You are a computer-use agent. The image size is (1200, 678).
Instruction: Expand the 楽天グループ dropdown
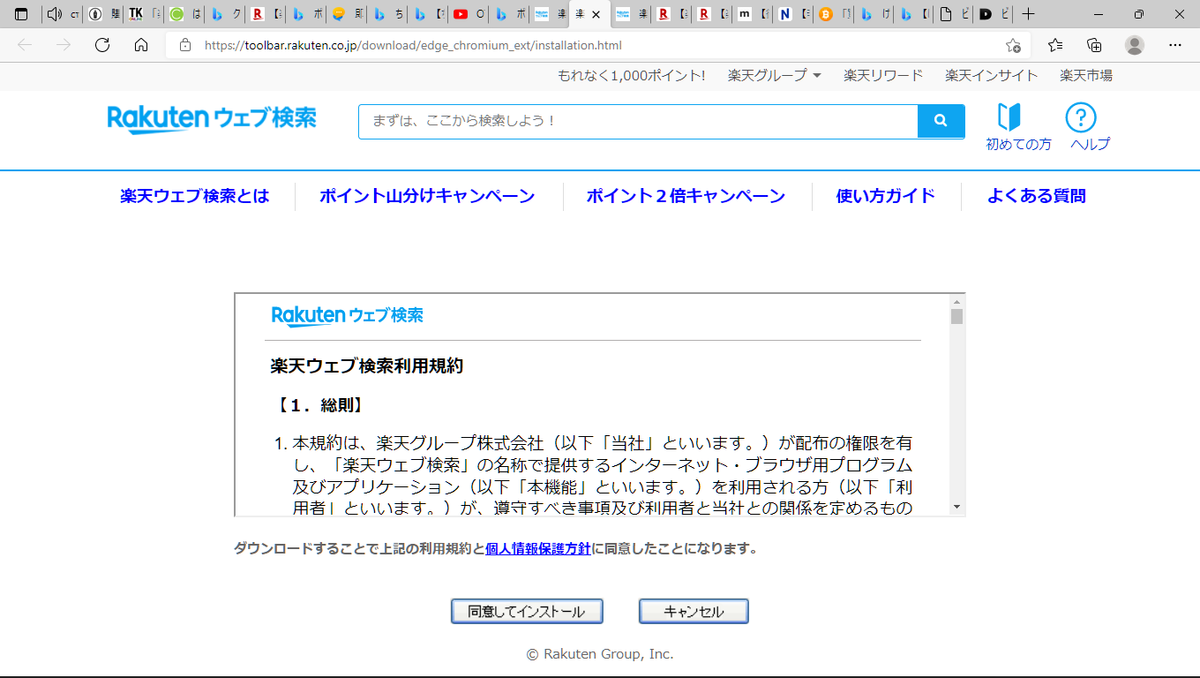(775, 75)
